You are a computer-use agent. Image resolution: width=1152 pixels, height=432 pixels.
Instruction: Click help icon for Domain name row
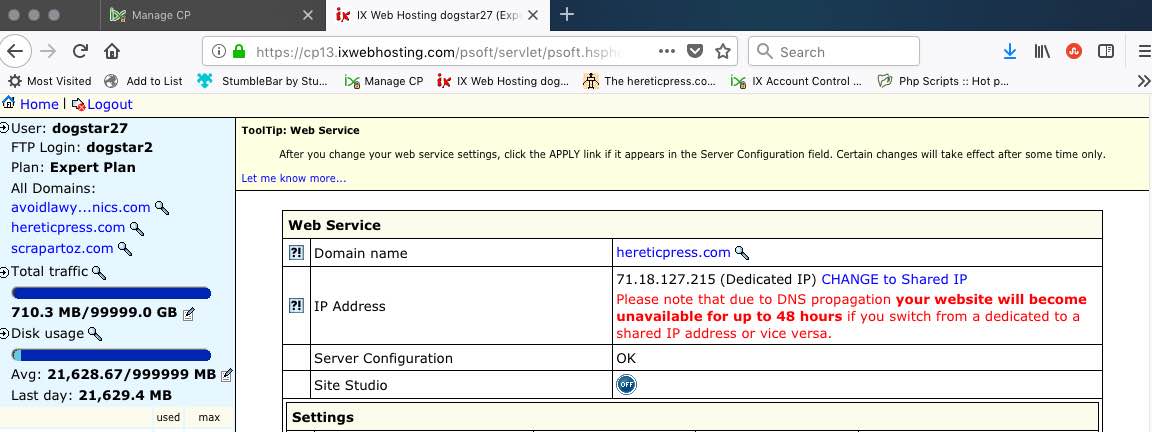tap(295, 253)
